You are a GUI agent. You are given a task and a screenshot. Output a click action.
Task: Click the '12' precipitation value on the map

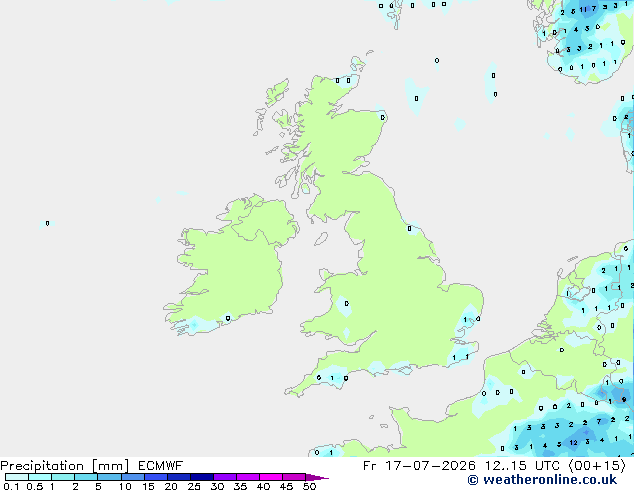pyautogui.click(x=573, y=443)
